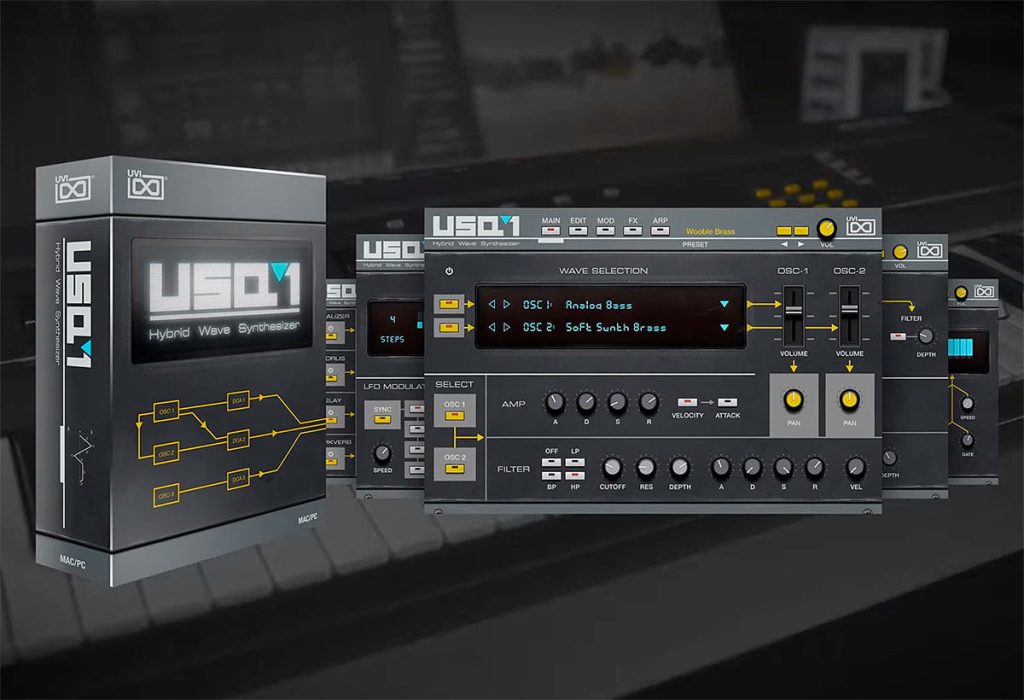
Task: Click the yellow VOL knob
Action: coord(827,229)
